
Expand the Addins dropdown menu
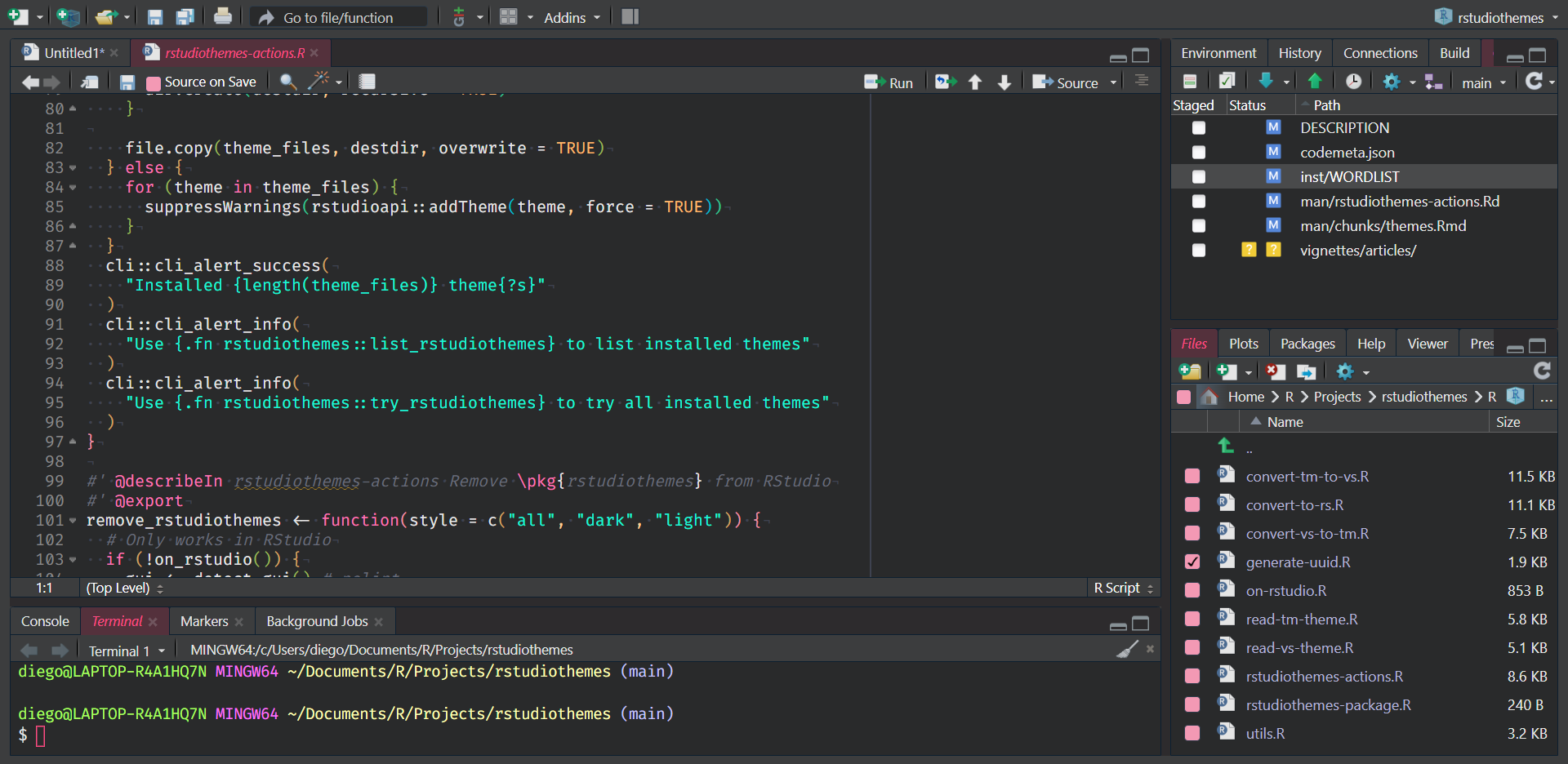coord(572,17)
